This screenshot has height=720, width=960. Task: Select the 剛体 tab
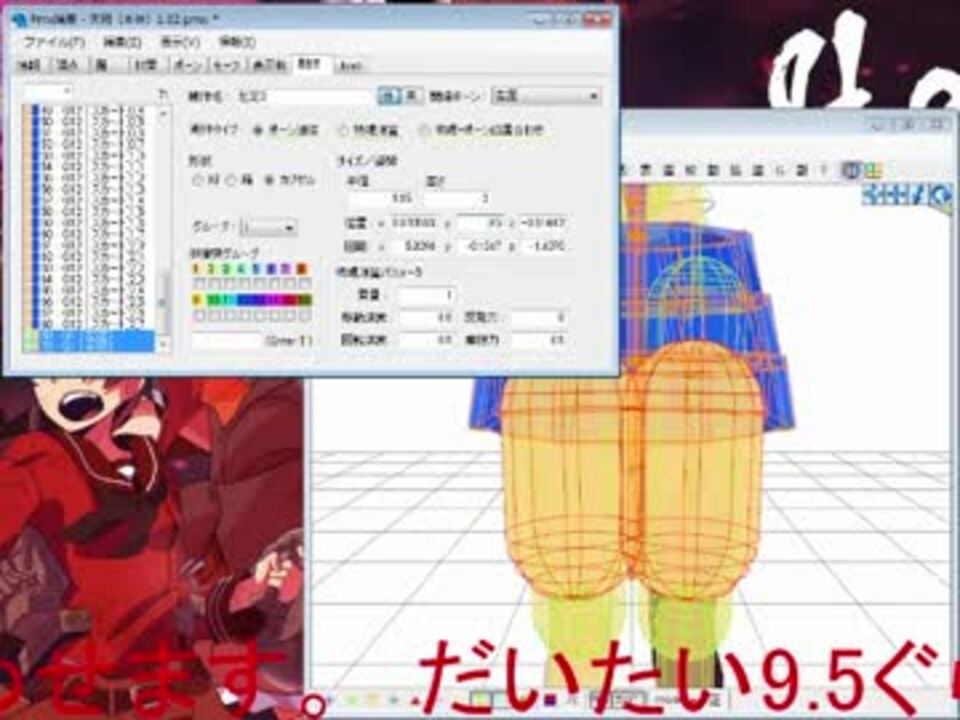pyautogui.click(x=312, y=64)
